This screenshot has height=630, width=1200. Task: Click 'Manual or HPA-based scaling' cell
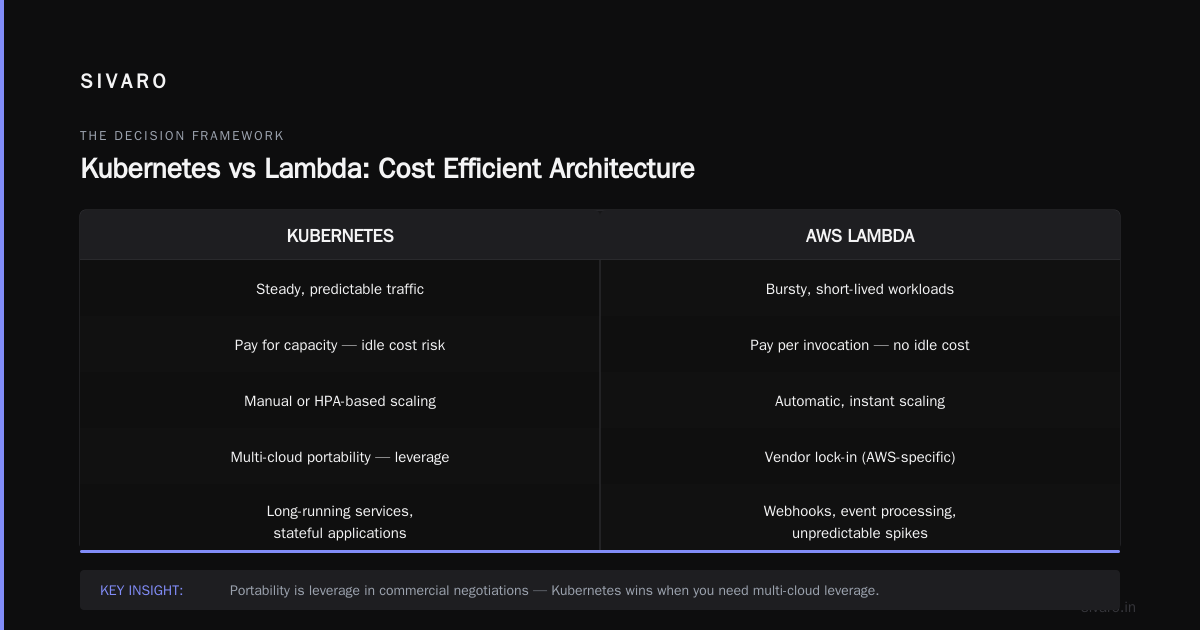click(x=340, y=401)
